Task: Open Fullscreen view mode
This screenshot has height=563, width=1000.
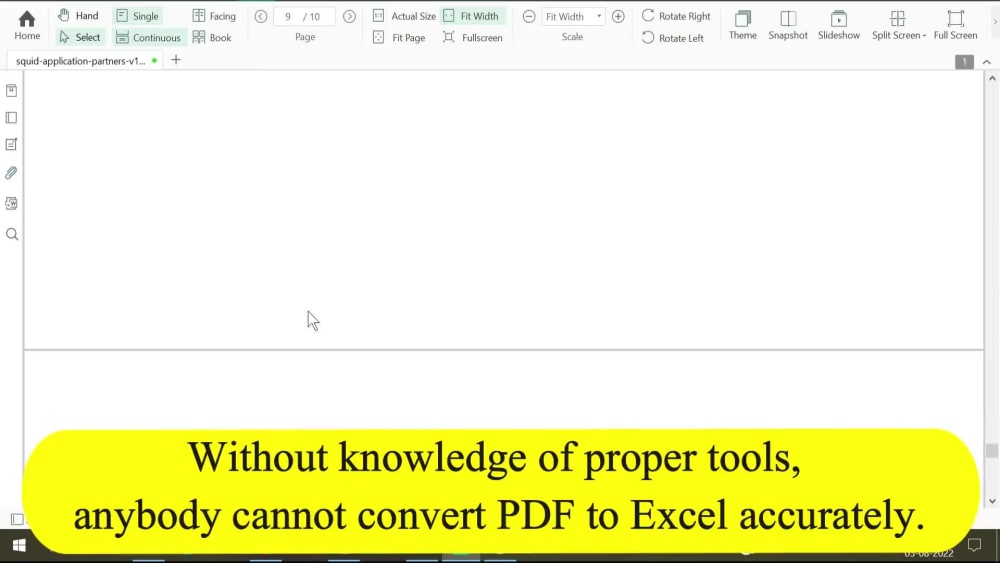Action: (473, 38)
